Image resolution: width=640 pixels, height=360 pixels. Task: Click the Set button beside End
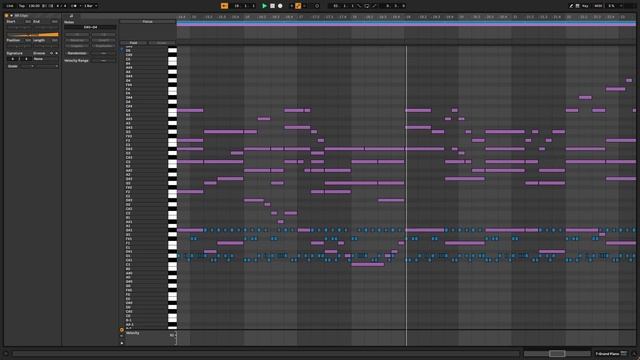(54, 21)
